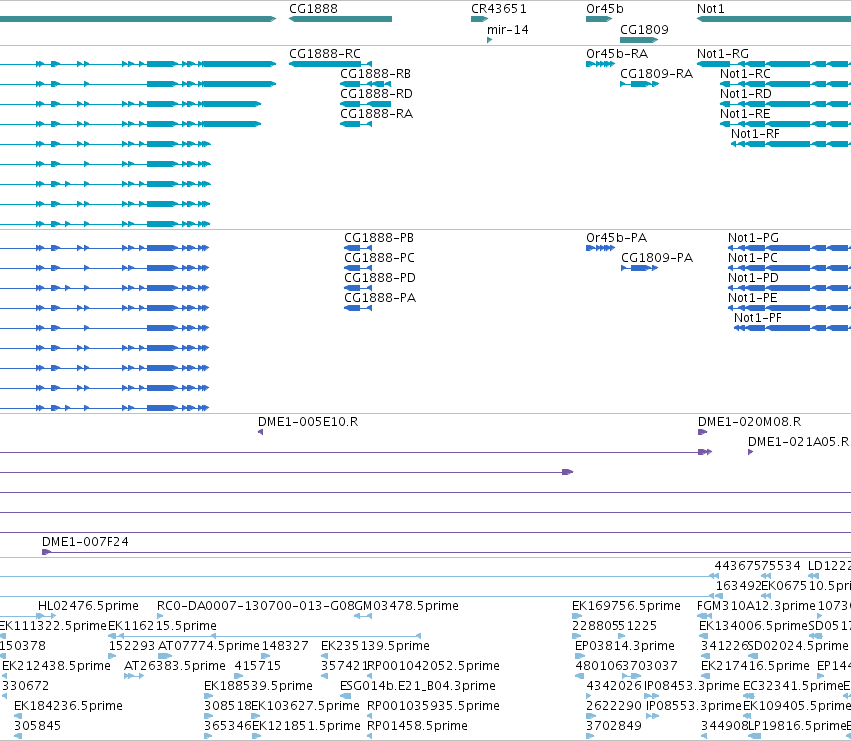This screenshot has width=851, height=741.
Task: Click the CG1809 gene bar
Action: (639, 40)
